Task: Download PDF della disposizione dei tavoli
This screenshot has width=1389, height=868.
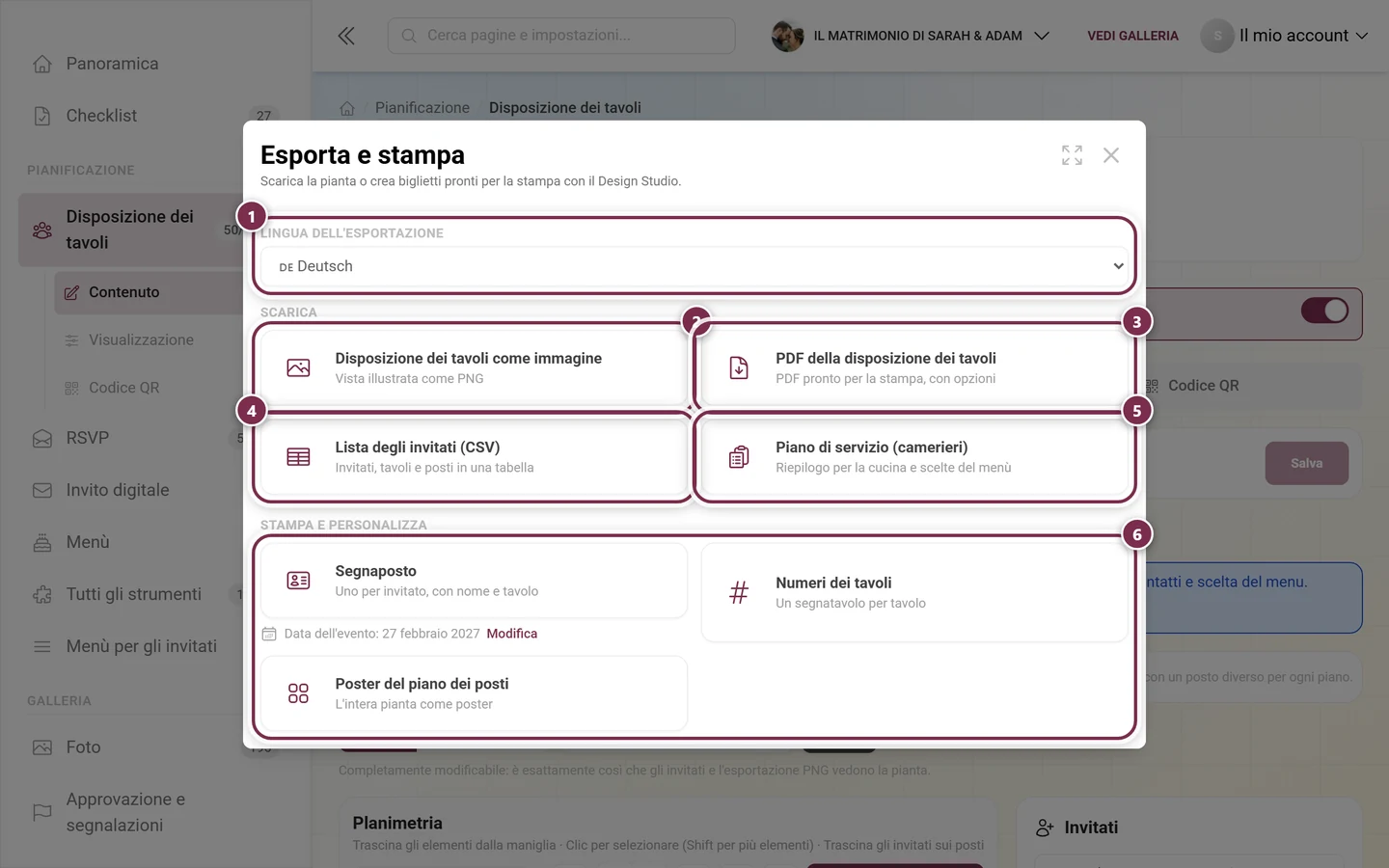Action: pos(914,367)
